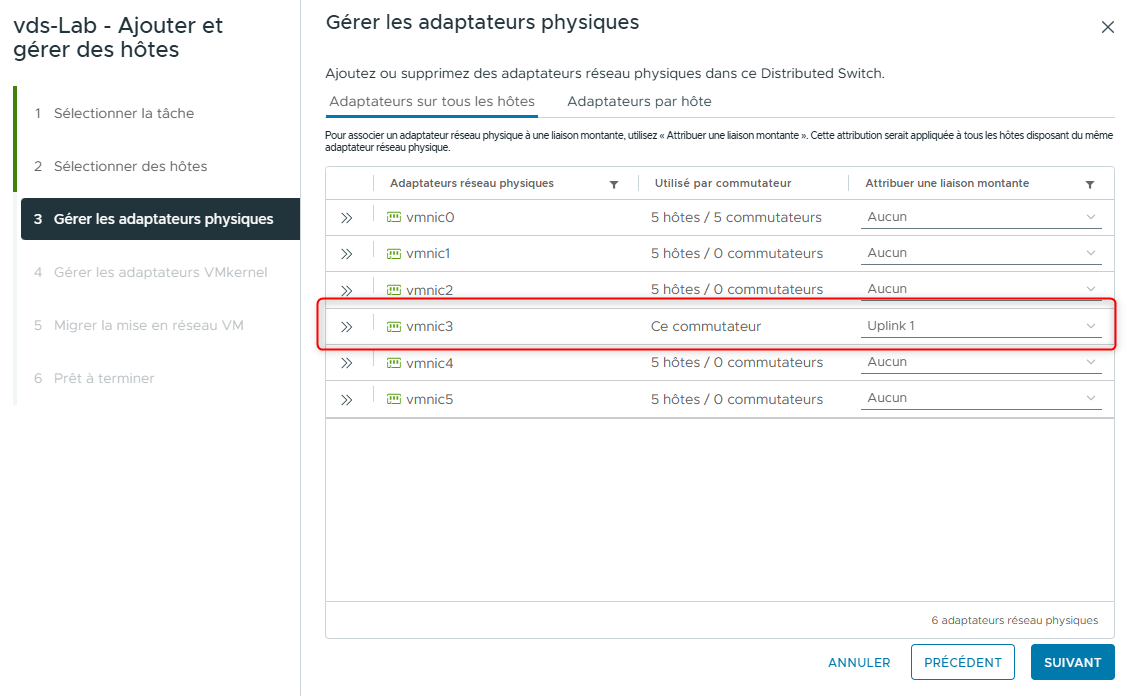Screen dimensions: 1128x696
Task: Click the PRÉCÉDENT button
Action: [x=962, y=662]
